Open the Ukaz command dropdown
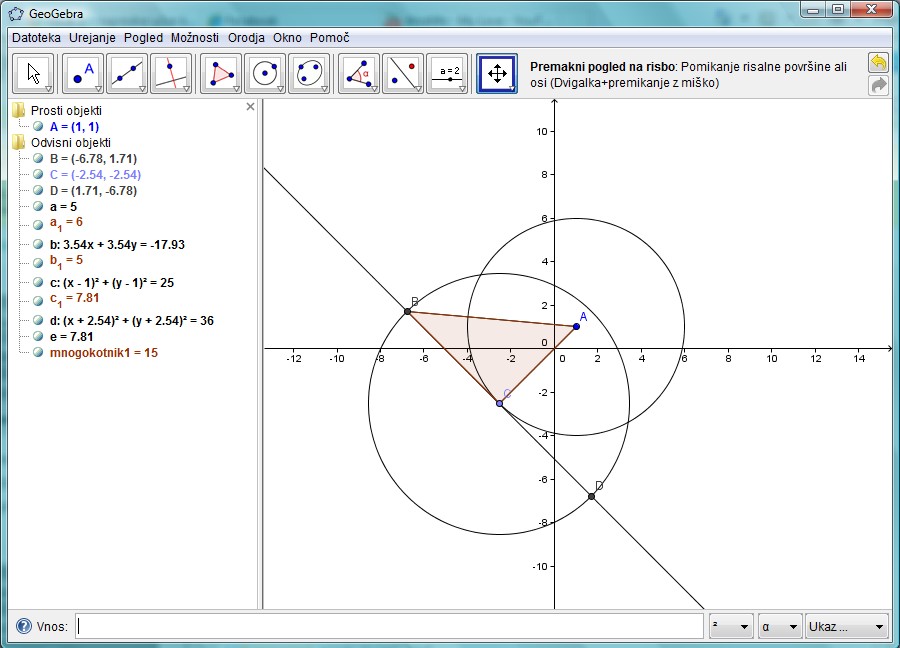Viewport: 900px width, 648px height. pos(846,627)
